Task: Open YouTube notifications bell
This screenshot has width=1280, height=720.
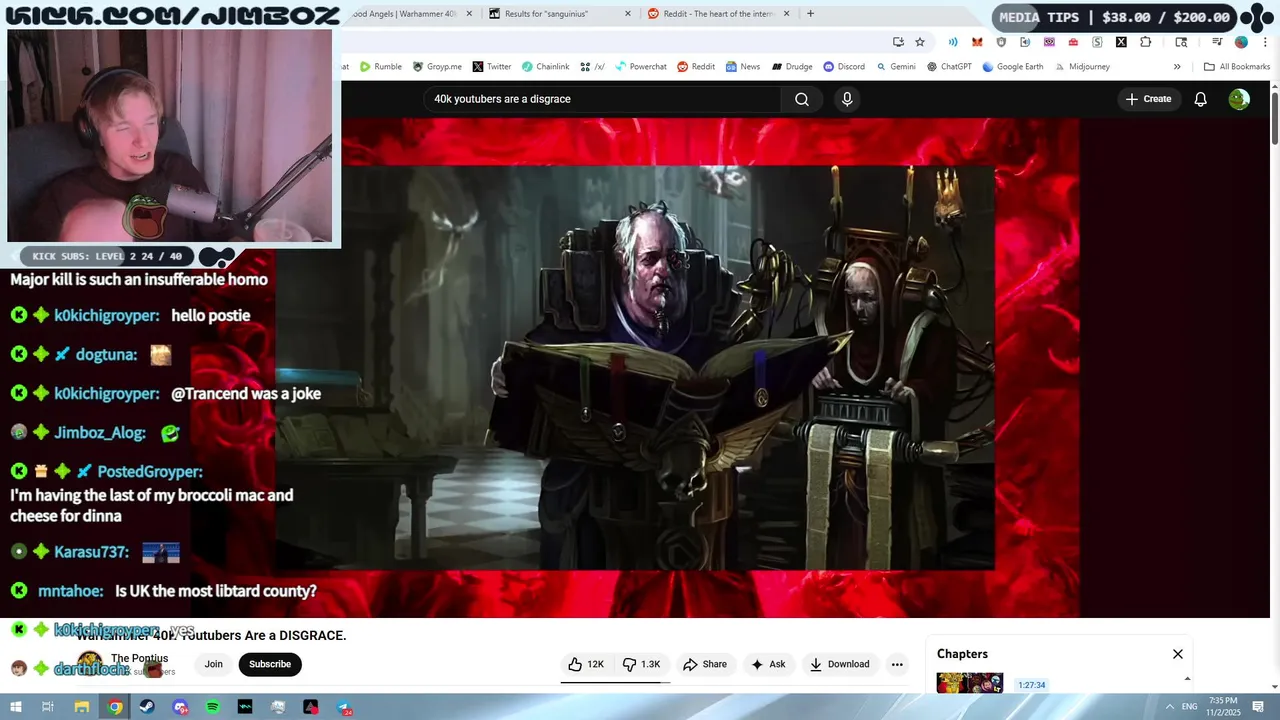Action: click(1201, 99)
